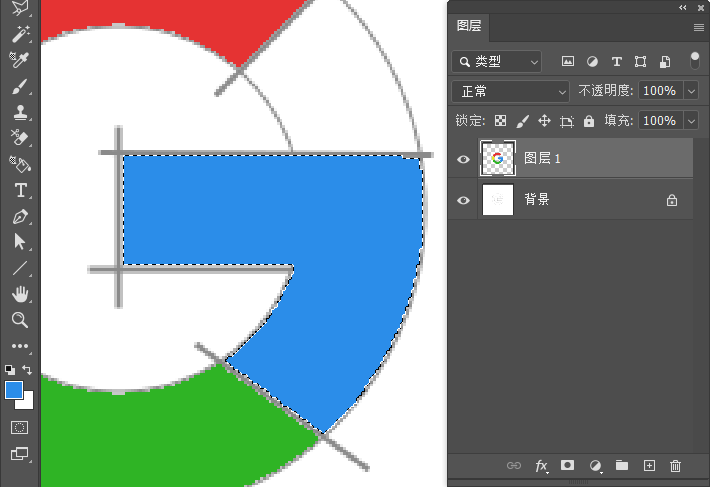Select the Polygonal Lasso tool

tap(20, 8)
